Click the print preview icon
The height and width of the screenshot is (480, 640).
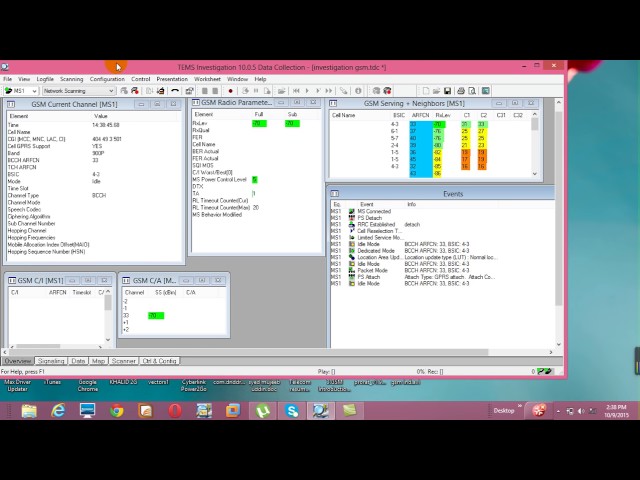[472, 91]
